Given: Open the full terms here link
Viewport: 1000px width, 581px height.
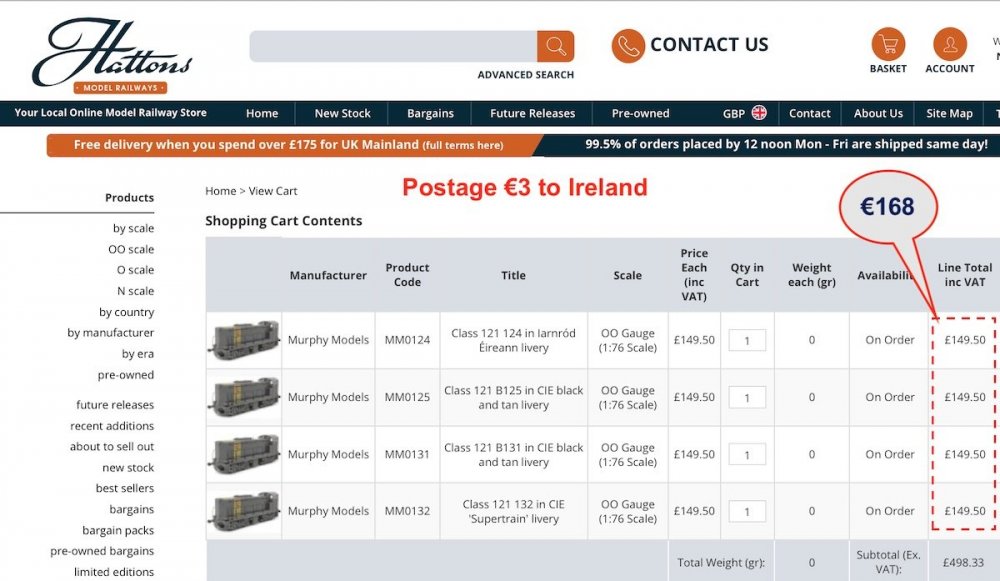Looking at the screenshot, I should tap(463, 145).
